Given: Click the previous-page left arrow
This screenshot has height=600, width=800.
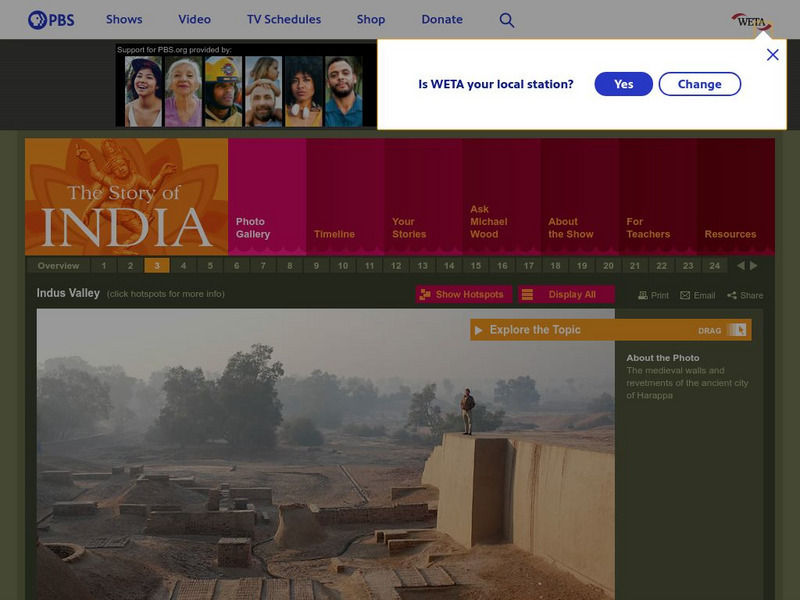Looking at the screenshot, I should click(x=741, y=265).
